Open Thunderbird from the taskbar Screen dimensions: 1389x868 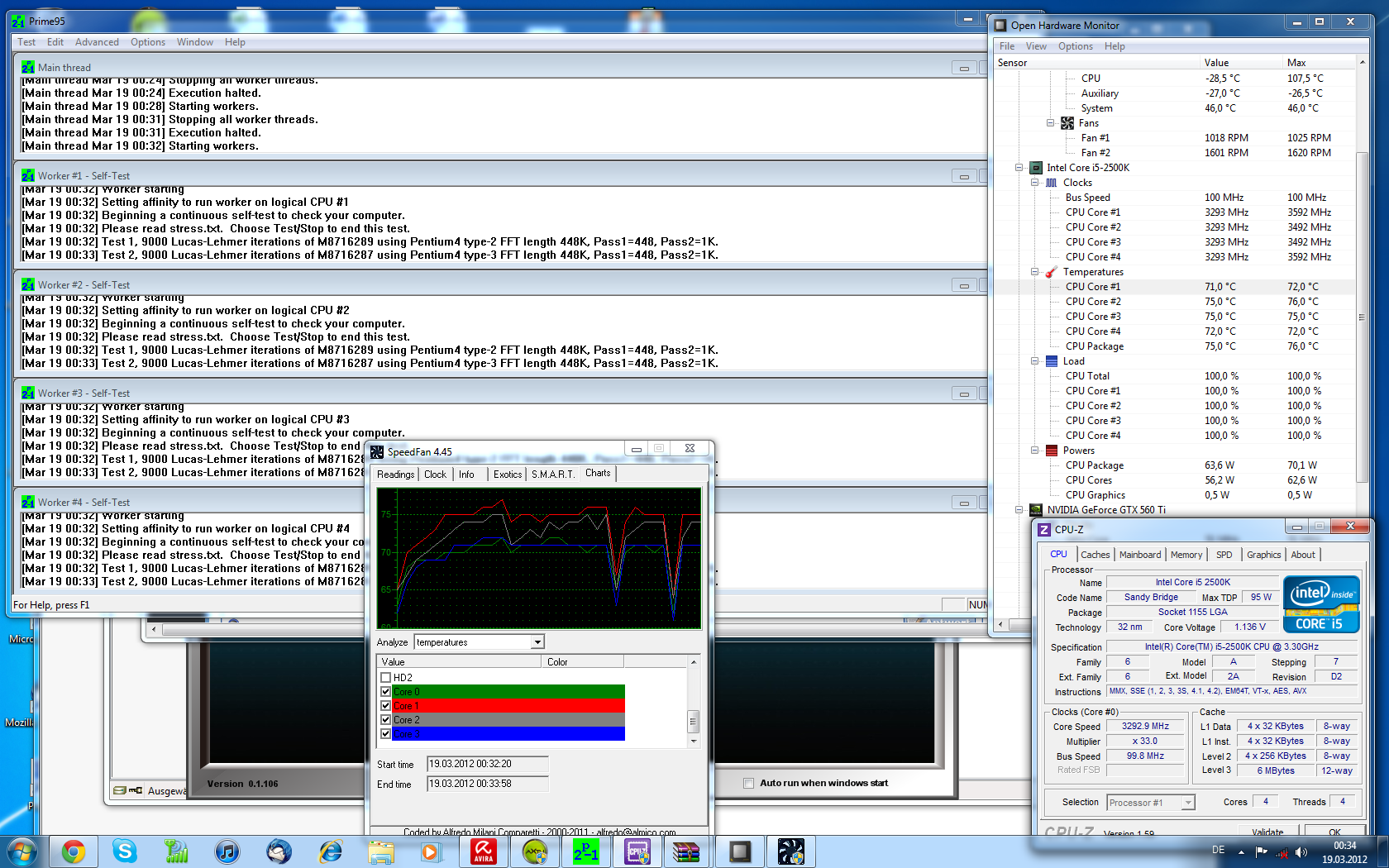279,851
